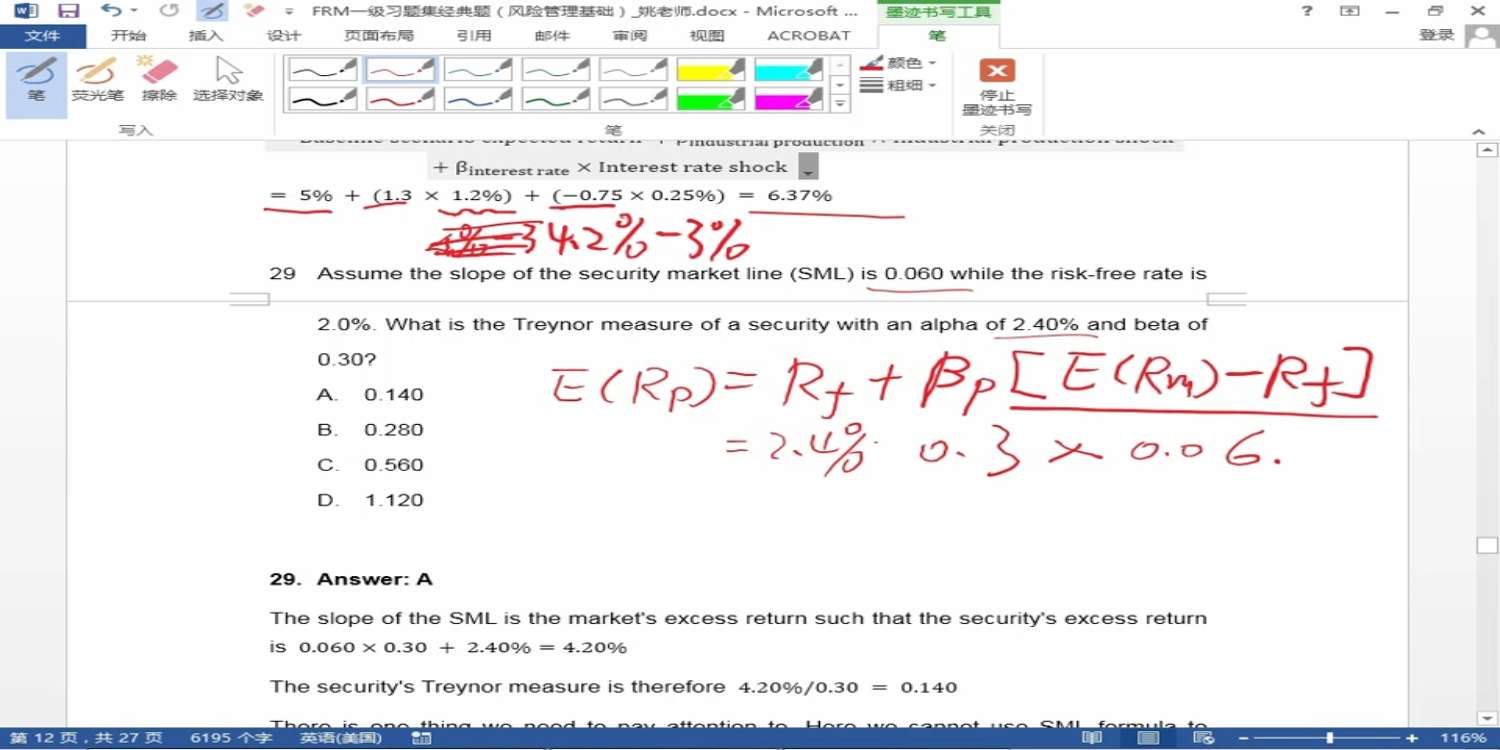The height and width of the screenshot is (750, 1500).
Task: Zoom in with the plus button
Action: click(x=1412, y=738)
